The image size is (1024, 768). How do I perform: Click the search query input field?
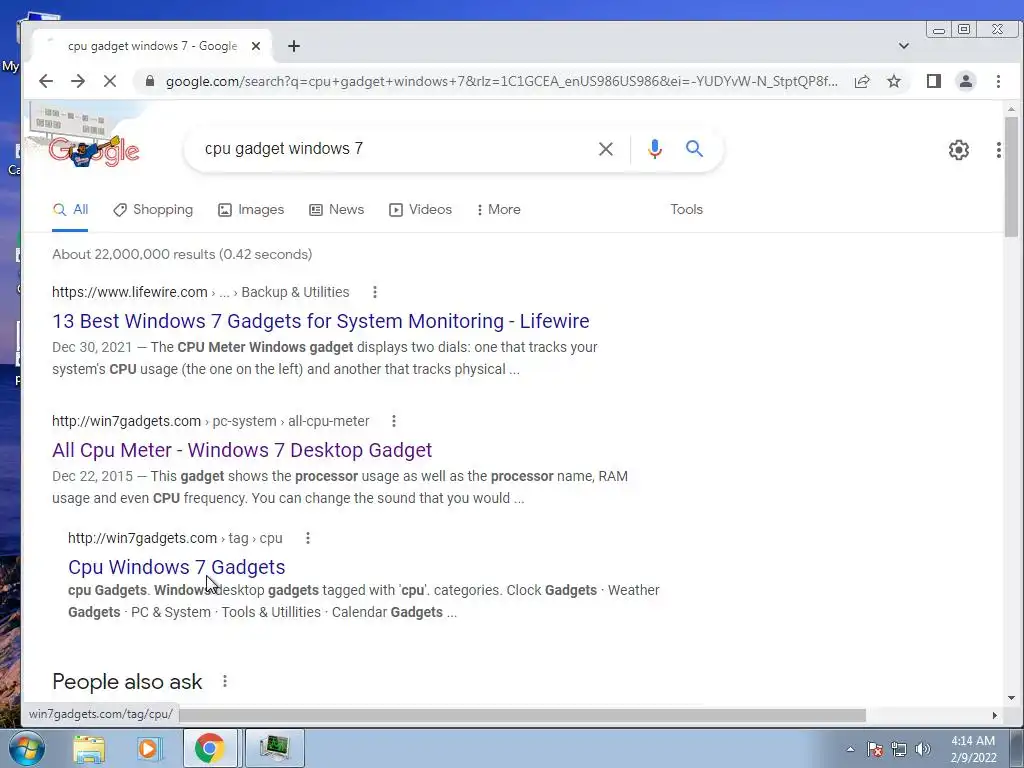pyautogui.click(x=392, y=149)
